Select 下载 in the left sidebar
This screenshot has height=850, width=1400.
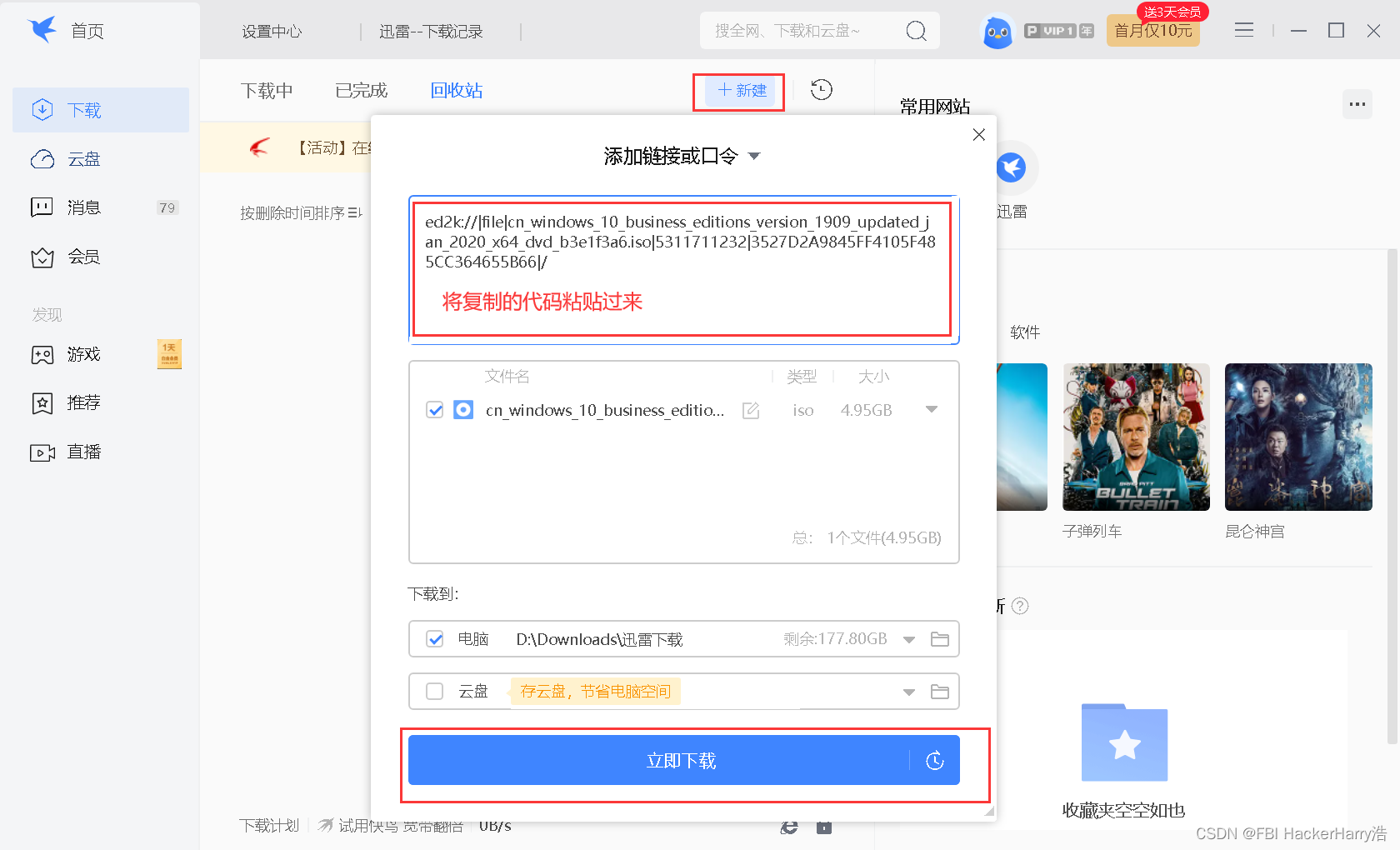101,110
